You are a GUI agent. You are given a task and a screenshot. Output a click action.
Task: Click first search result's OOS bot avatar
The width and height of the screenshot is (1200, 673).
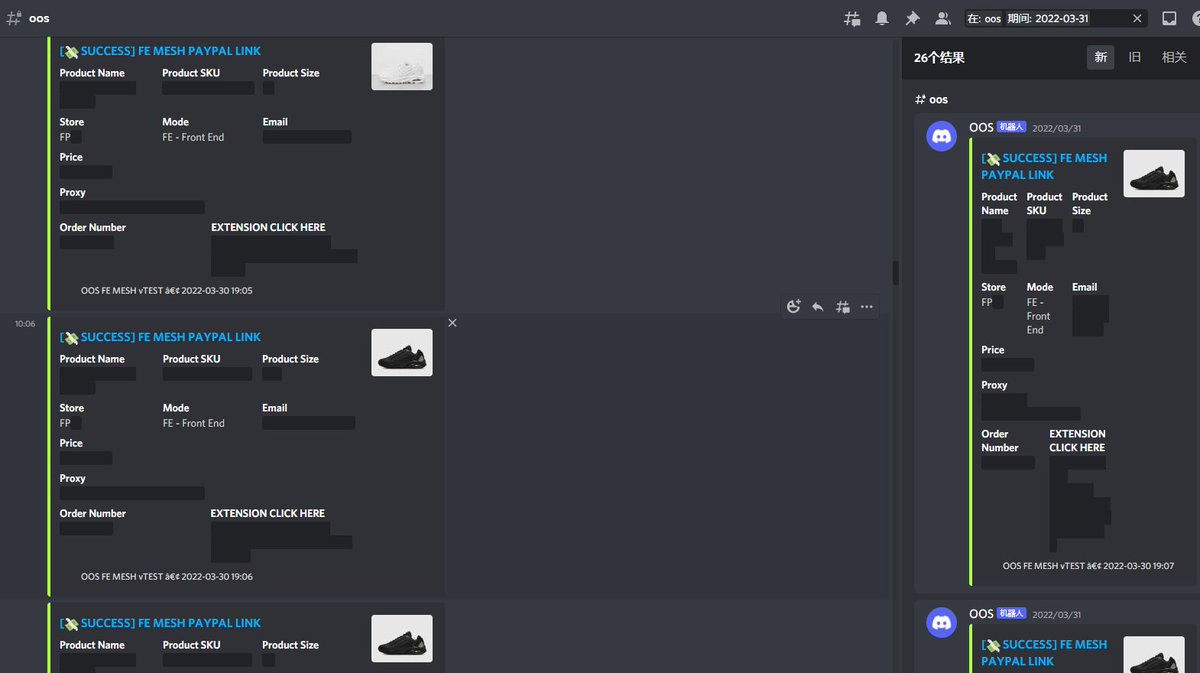[941, 135]
